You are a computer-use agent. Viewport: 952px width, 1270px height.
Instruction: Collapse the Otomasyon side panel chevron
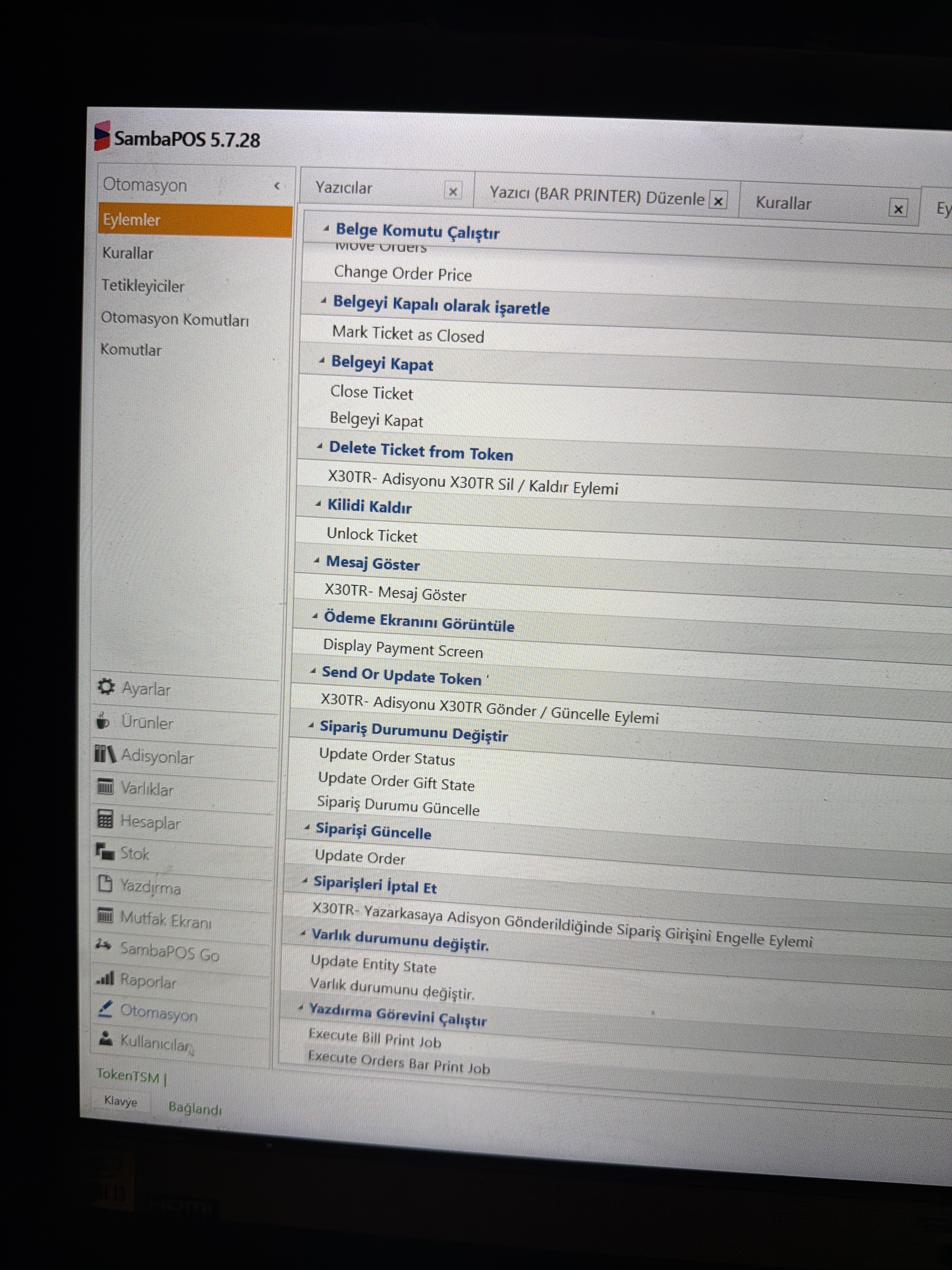tap(277, 186)
